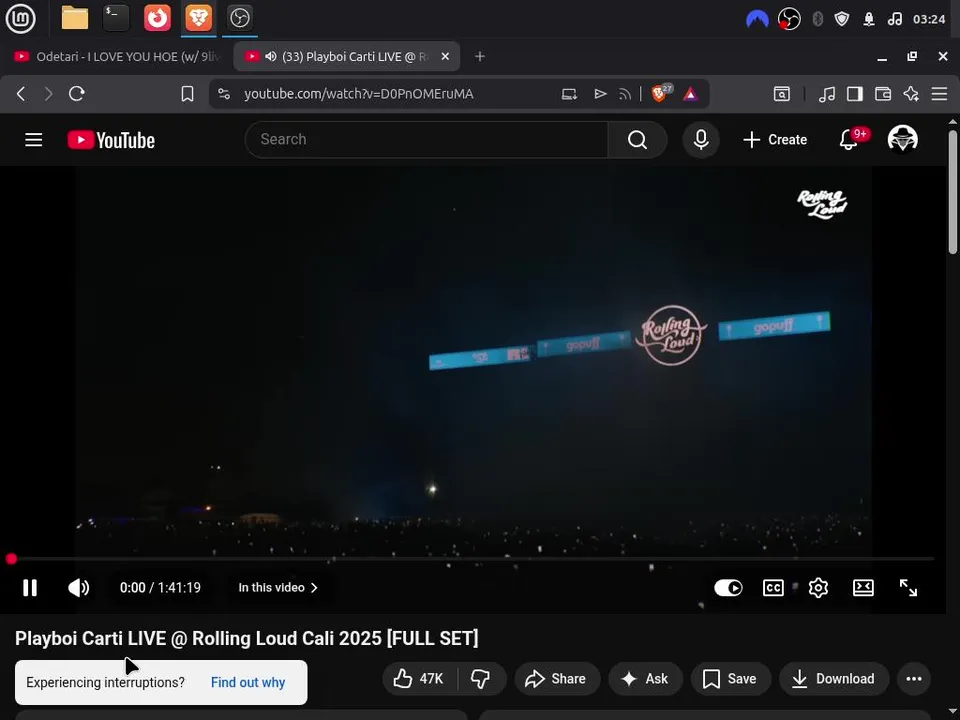Toggle closed captions

(x=773, y=588)
